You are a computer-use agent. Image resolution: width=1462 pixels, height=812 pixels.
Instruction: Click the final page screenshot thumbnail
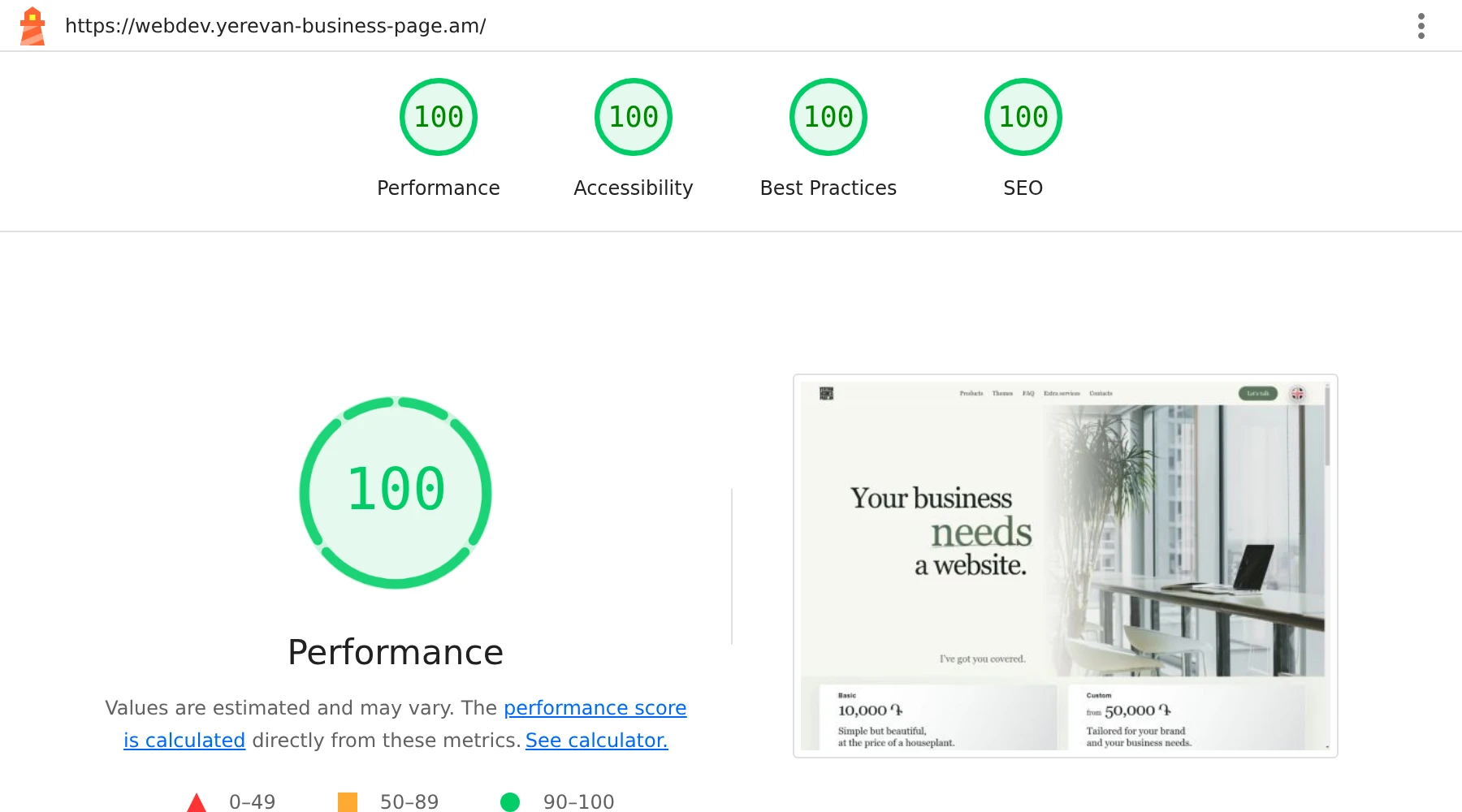1066,566
